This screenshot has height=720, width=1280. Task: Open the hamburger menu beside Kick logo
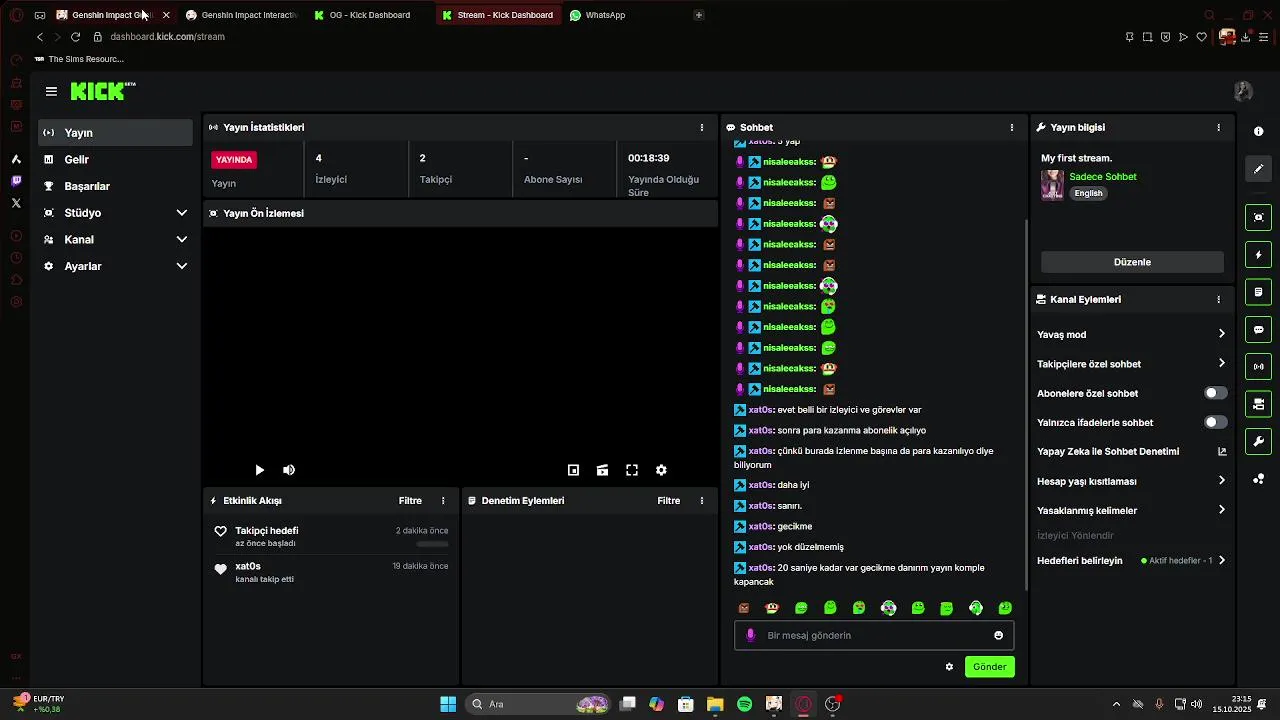pos(51,91)
